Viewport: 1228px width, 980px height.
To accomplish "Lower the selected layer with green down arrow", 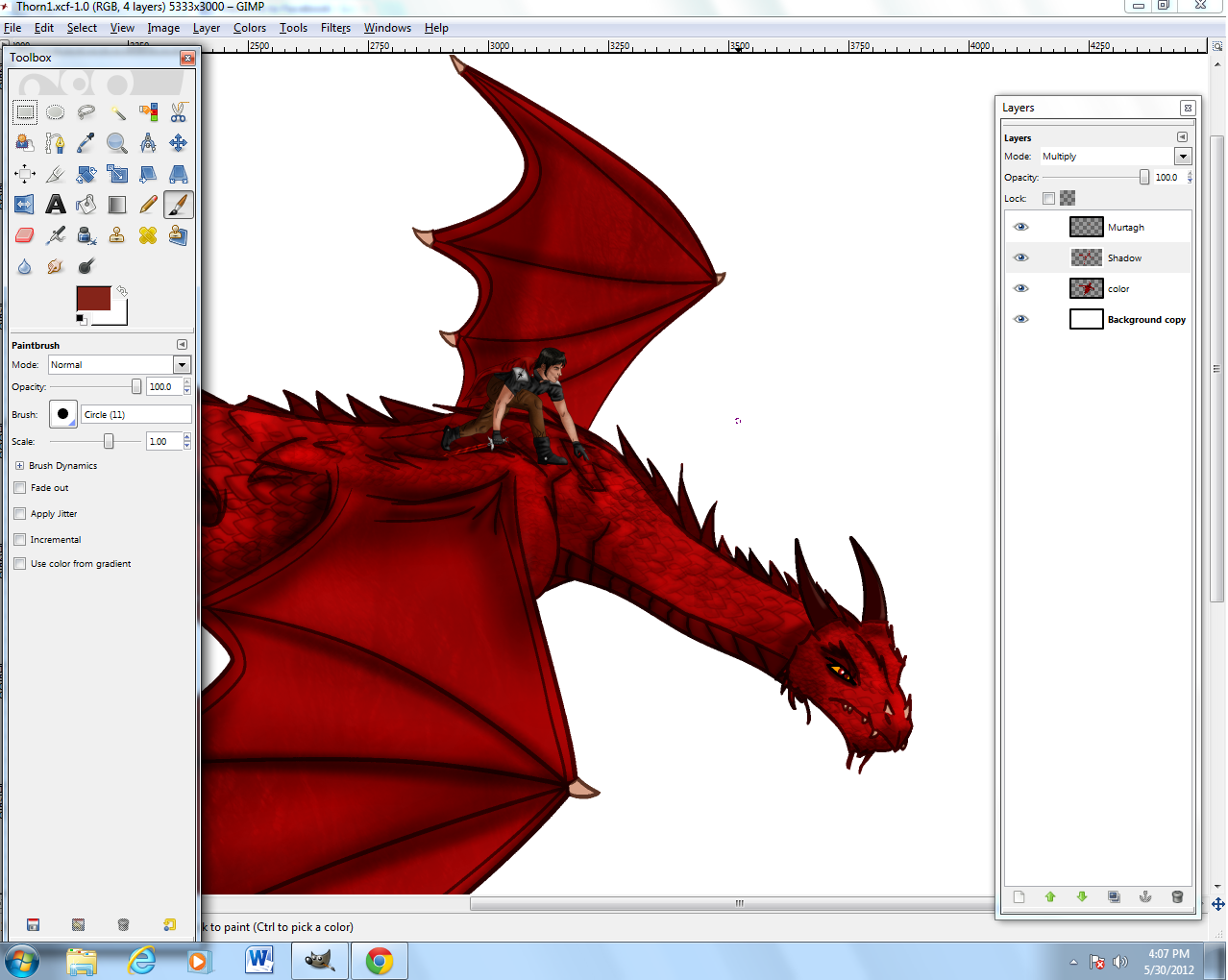I will 1082,896.
